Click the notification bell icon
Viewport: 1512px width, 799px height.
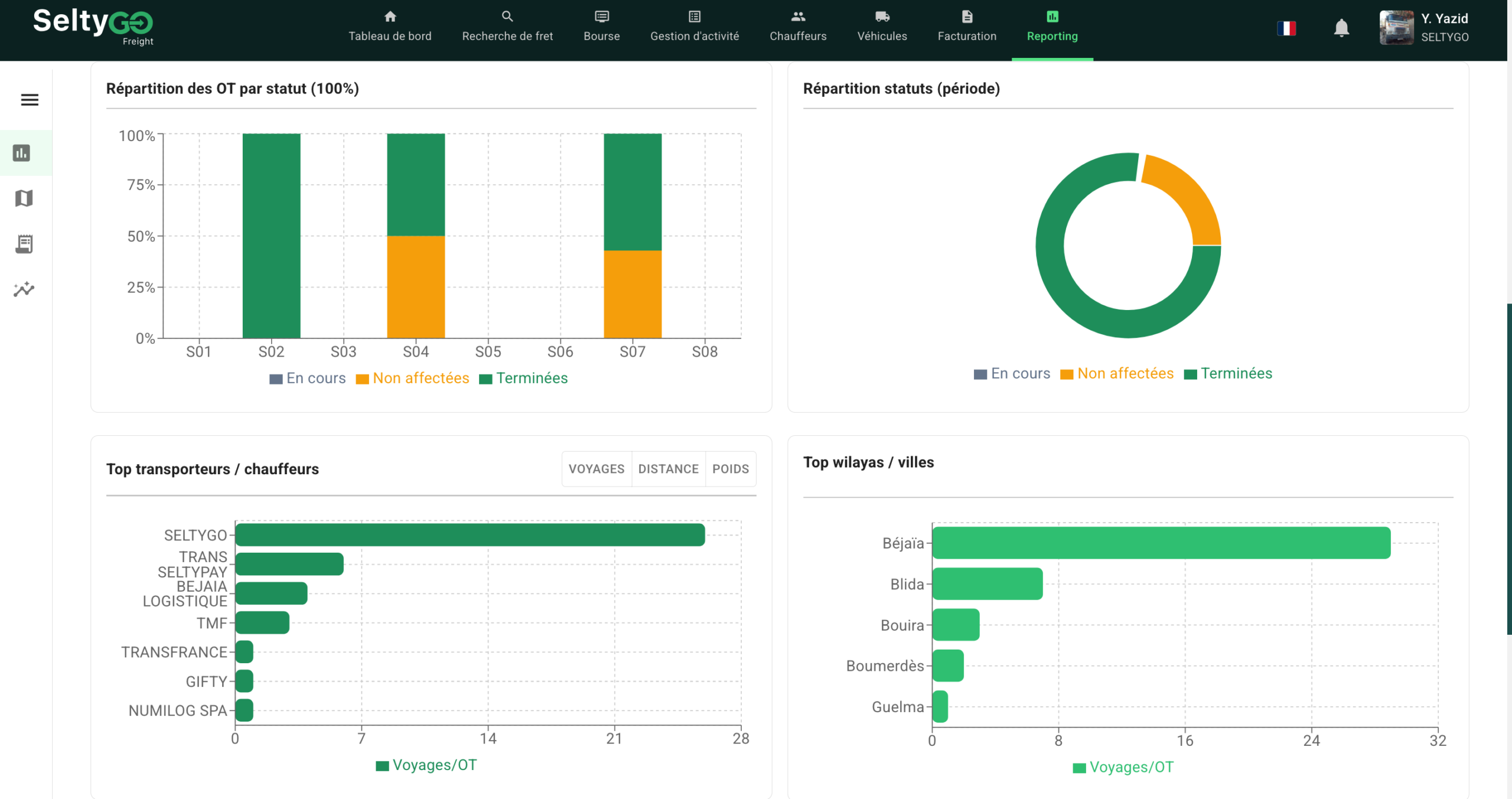point(1341,28)
